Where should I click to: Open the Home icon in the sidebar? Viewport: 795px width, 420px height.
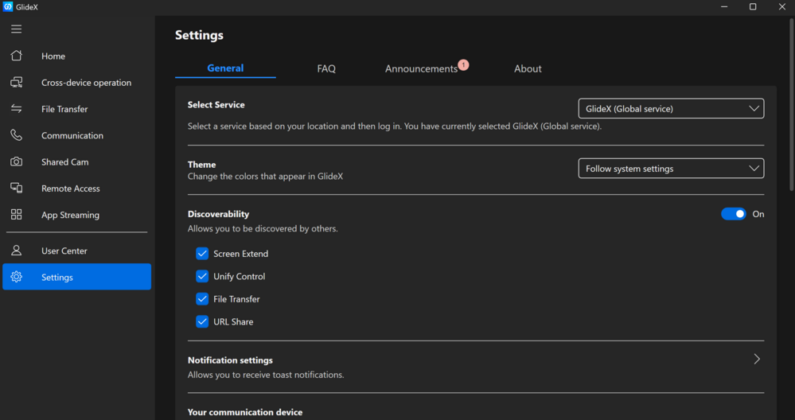tap(16, 56)
